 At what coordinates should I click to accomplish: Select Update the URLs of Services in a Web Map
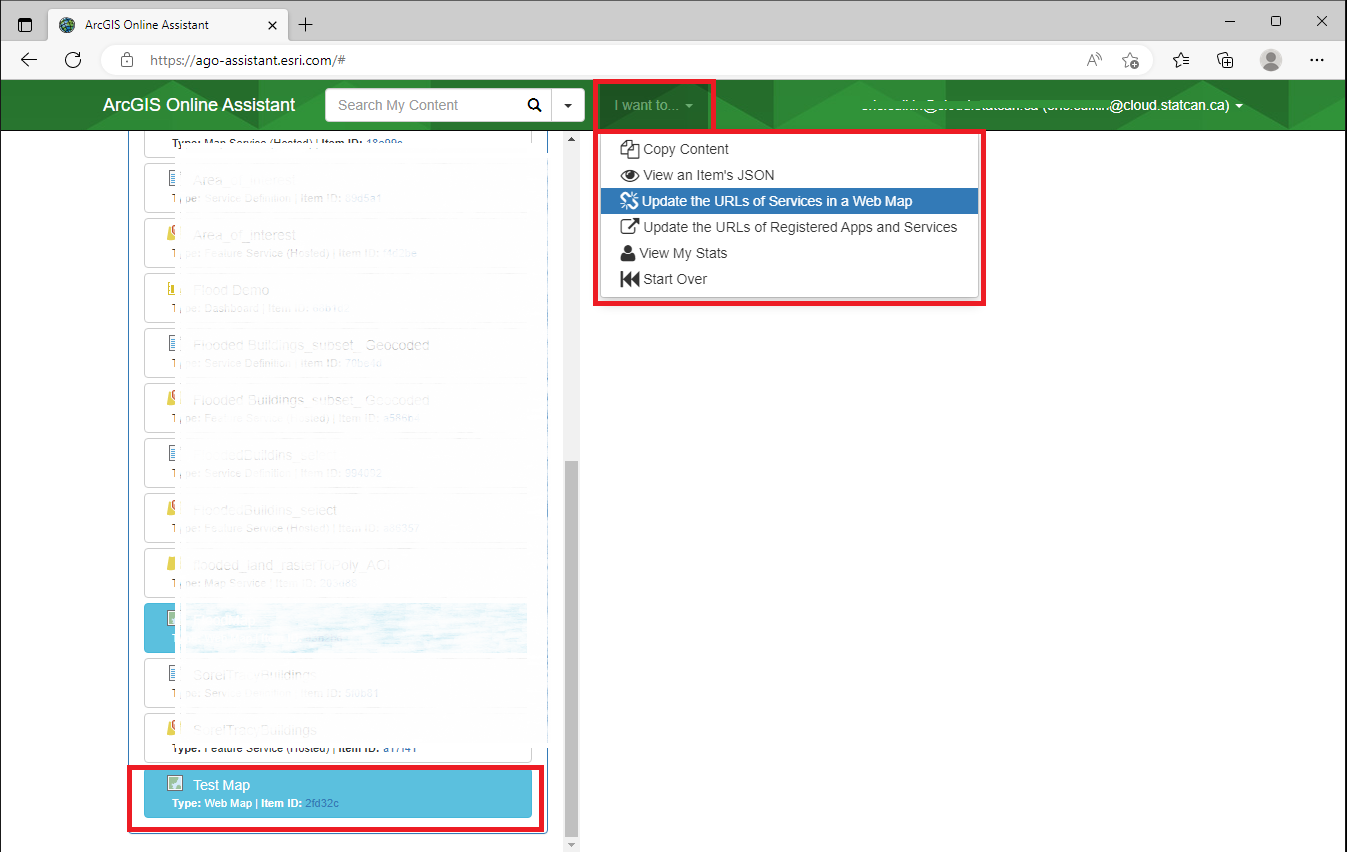point(789,201)
